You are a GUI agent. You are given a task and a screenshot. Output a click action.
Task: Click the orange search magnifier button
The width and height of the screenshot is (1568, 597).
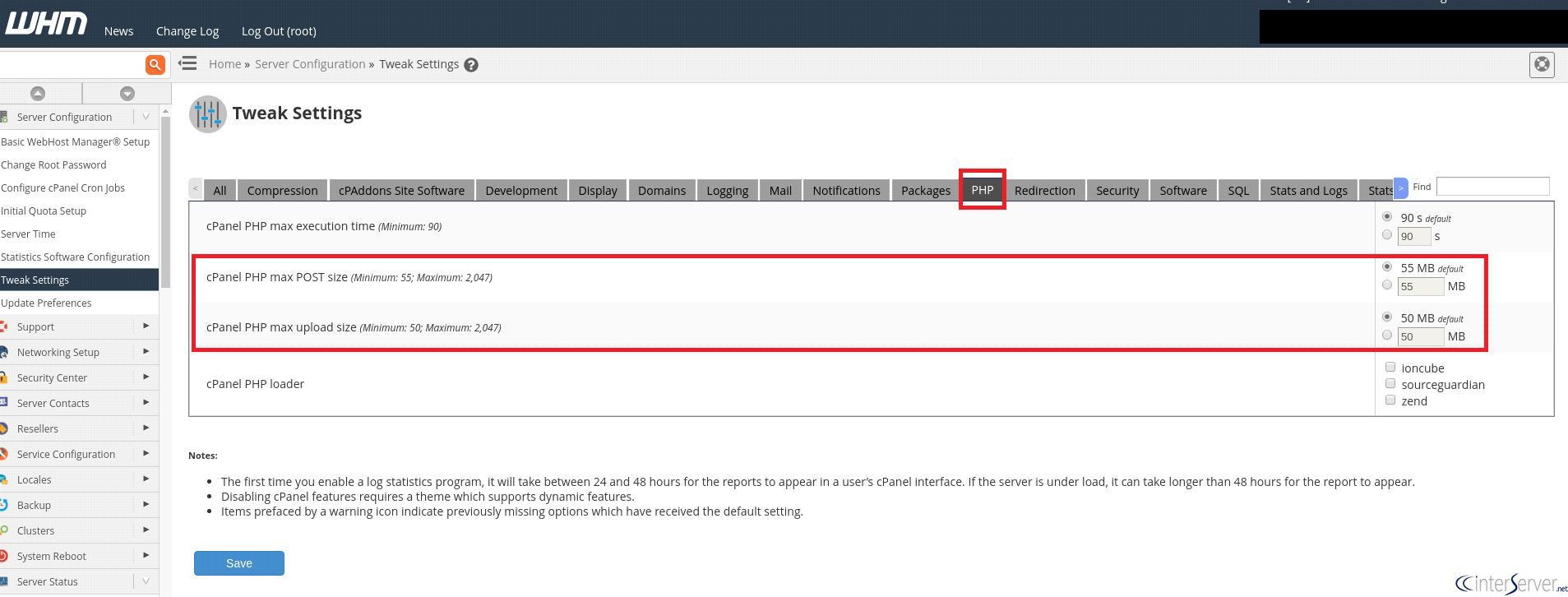155,65
